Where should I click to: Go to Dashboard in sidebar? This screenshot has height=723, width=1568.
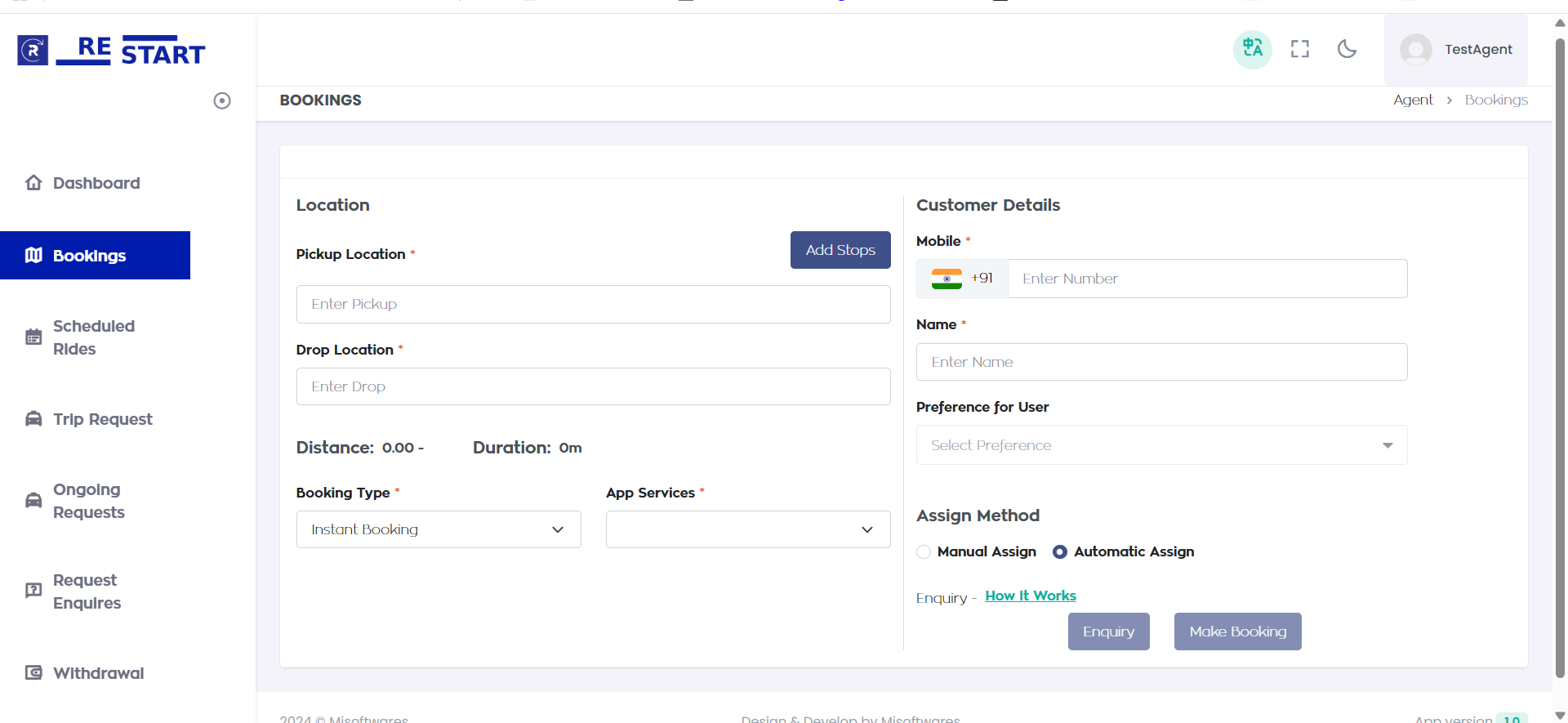(96, 183)
